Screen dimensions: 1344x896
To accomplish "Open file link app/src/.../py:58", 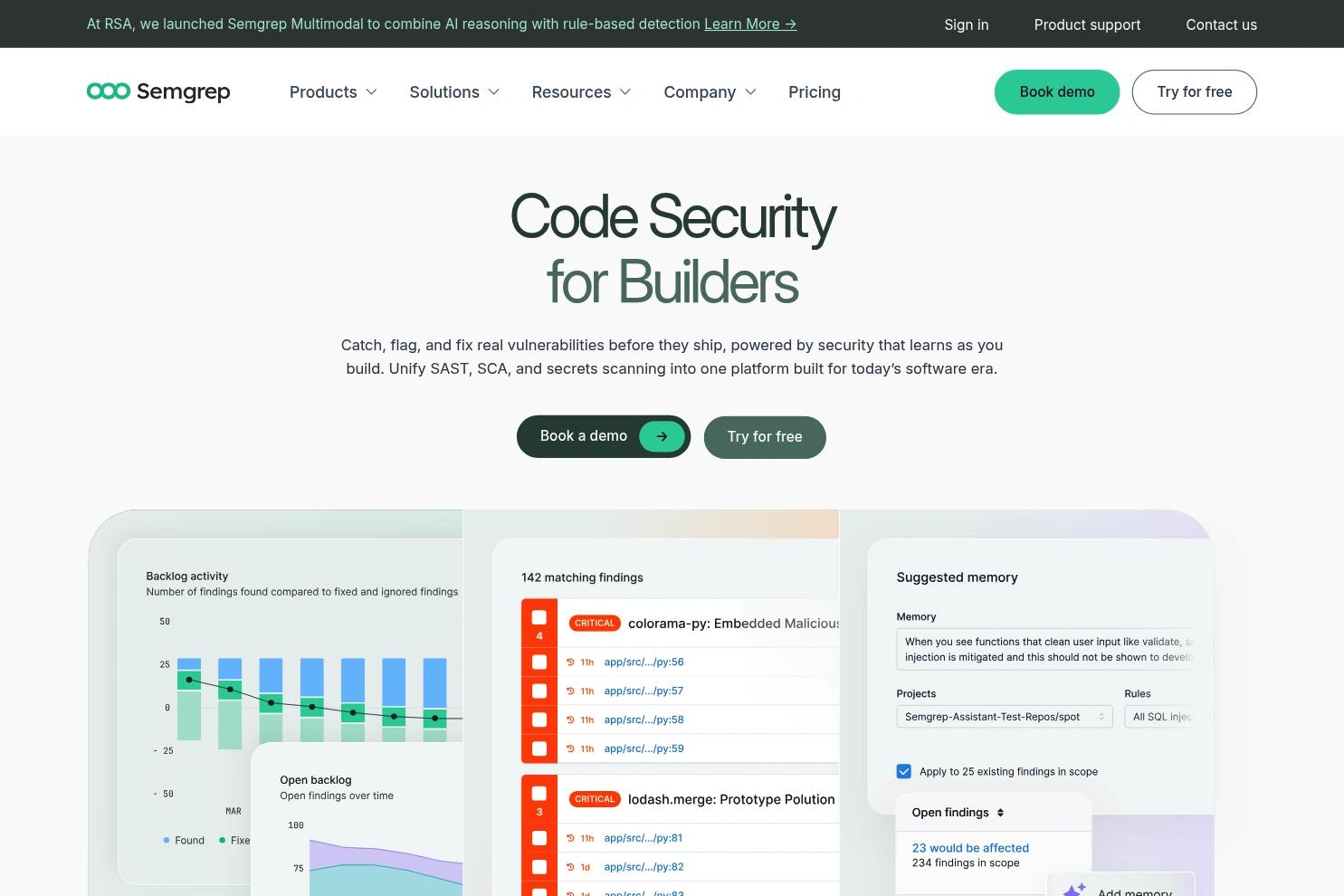I will (x=643, y=720).
